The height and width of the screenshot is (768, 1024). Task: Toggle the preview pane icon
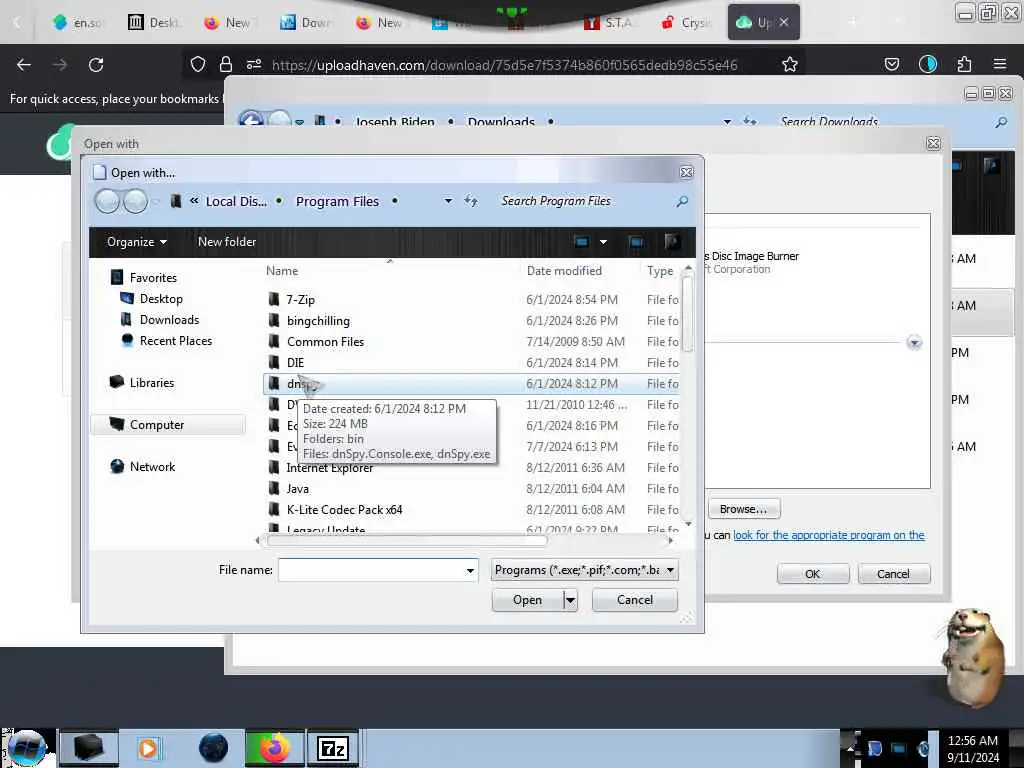[x=635, y=242]
